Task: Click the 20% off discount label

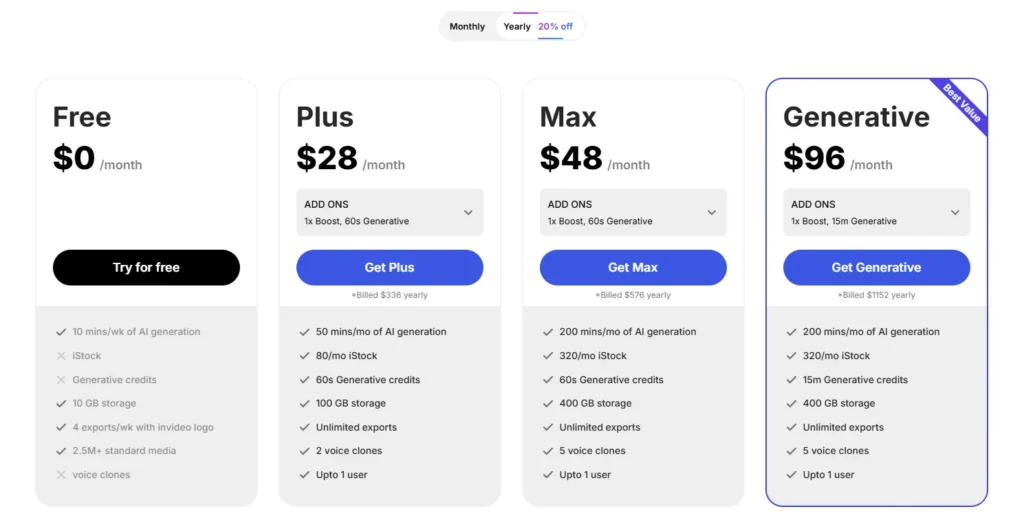Action: 555,27
